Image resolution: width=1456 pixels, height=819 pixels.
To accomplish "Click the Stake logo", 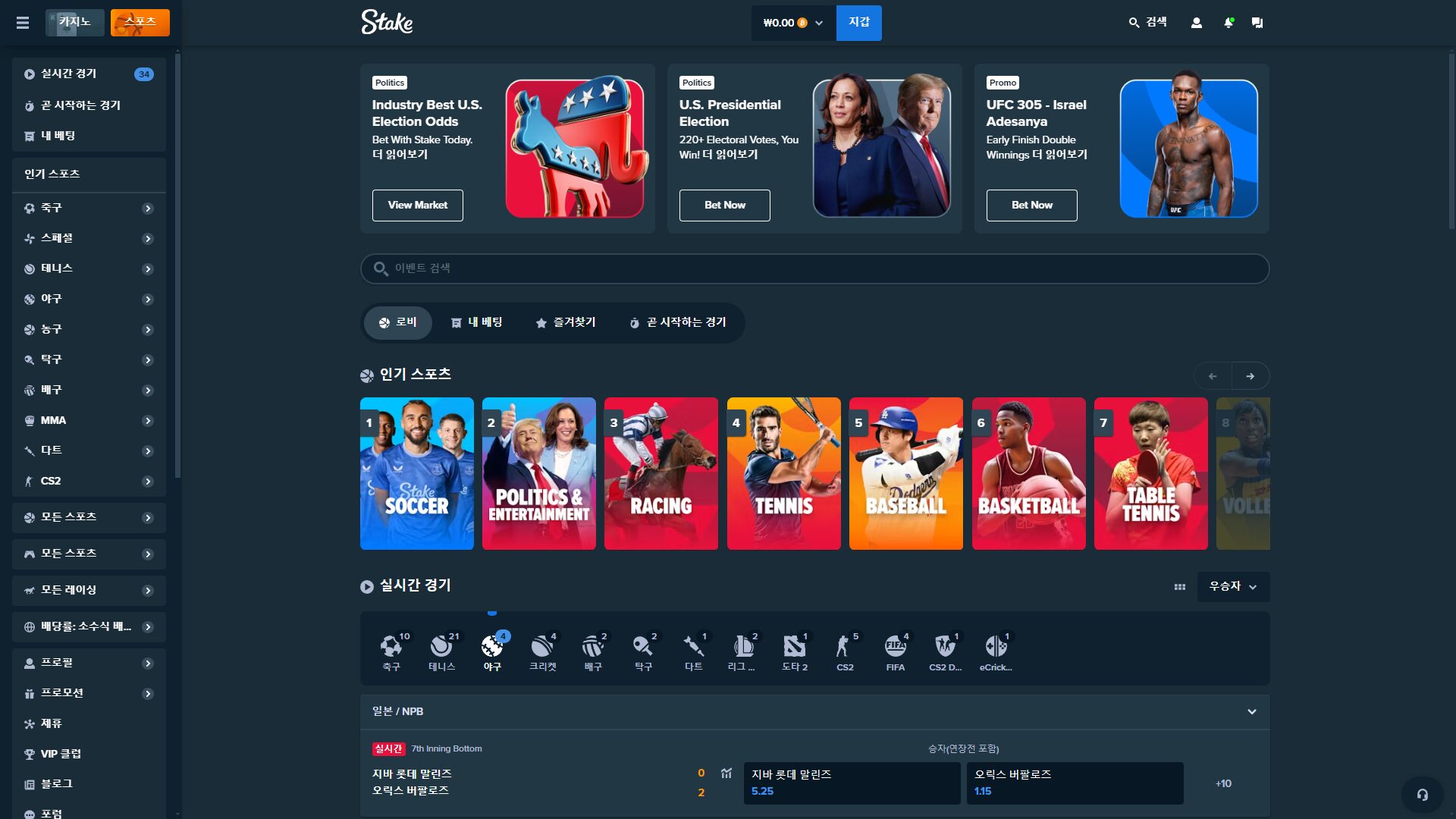I will point(387,22).
